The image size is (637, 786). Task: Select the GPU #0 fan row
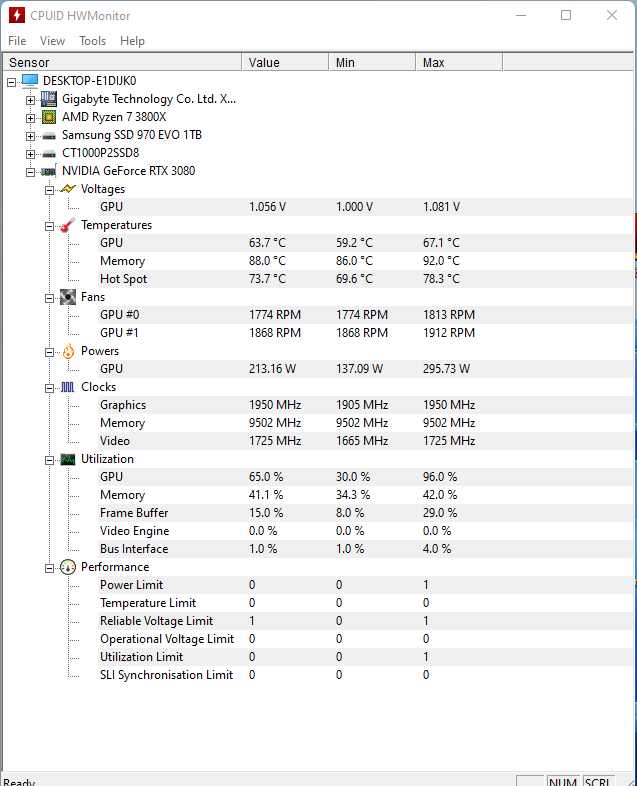(x=366, y=315)
